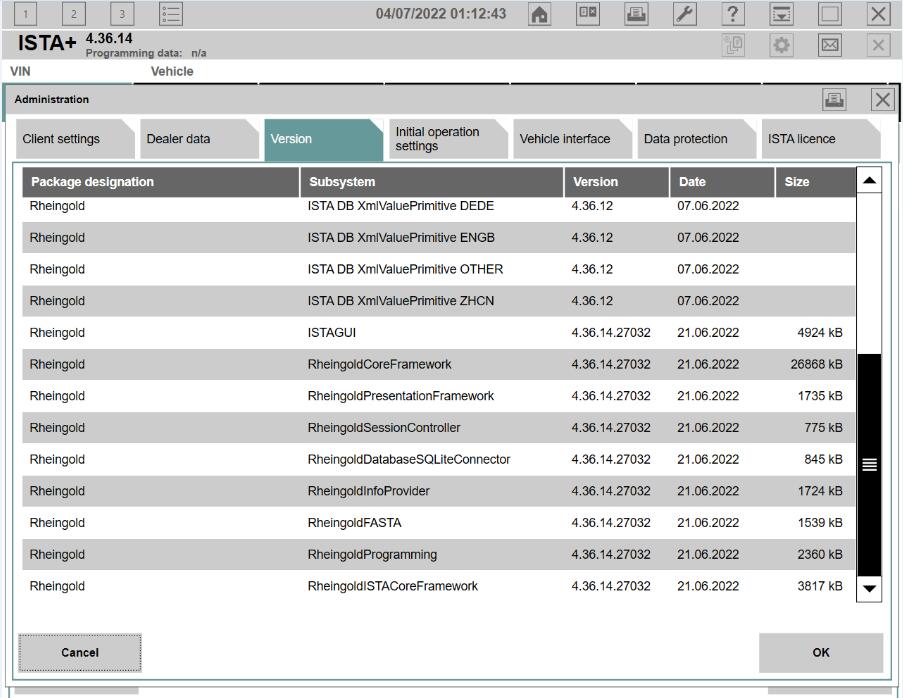Open the ISTA licence tab
The width and height of the screenshot is (903, 698).
pyautogui.click(x=821, y=139)
